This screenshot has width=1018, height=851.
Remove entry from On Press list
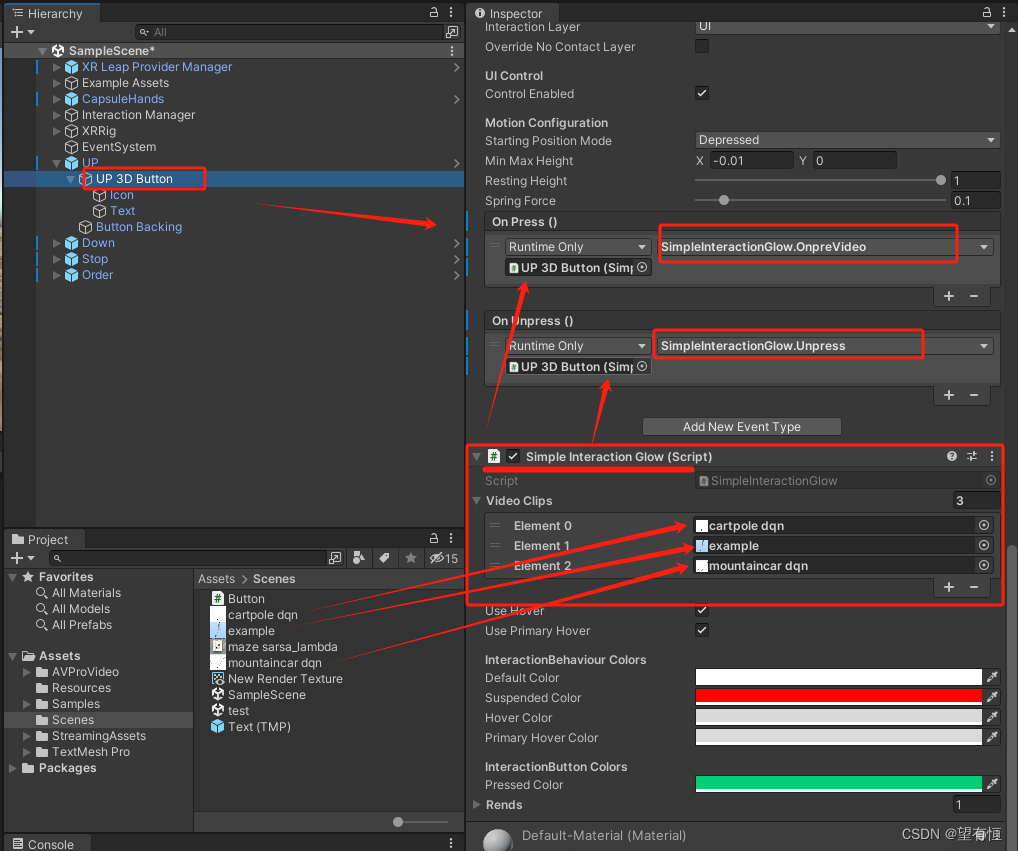974,296
